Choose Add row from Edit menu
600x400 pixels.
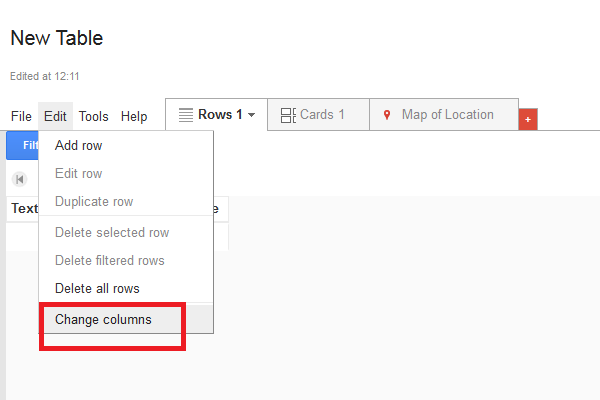[126, 145]
